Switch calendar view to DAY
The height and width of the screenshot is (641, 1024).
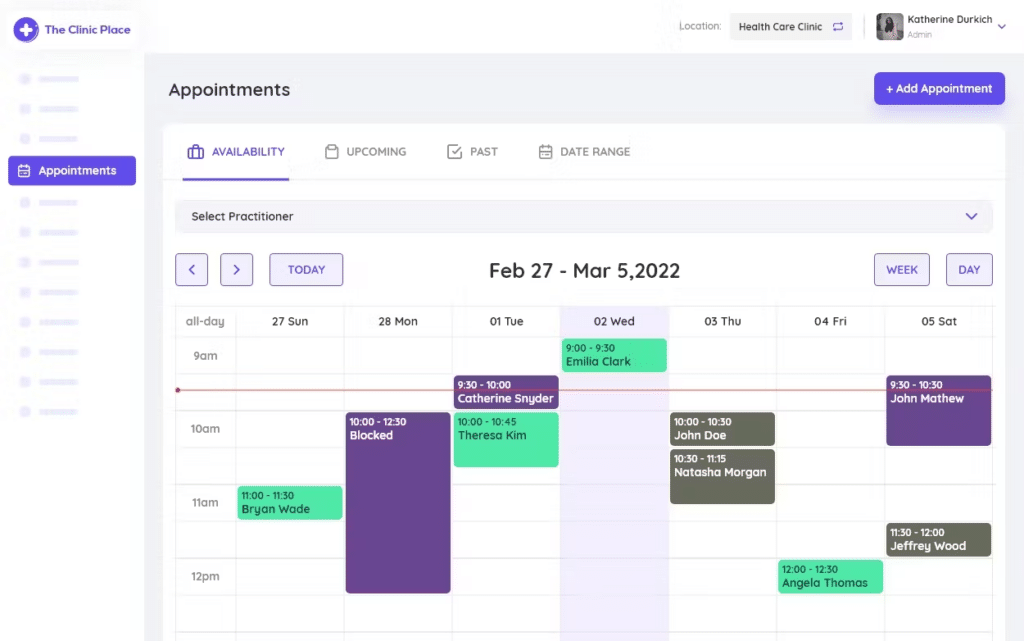tap(968, 269)
